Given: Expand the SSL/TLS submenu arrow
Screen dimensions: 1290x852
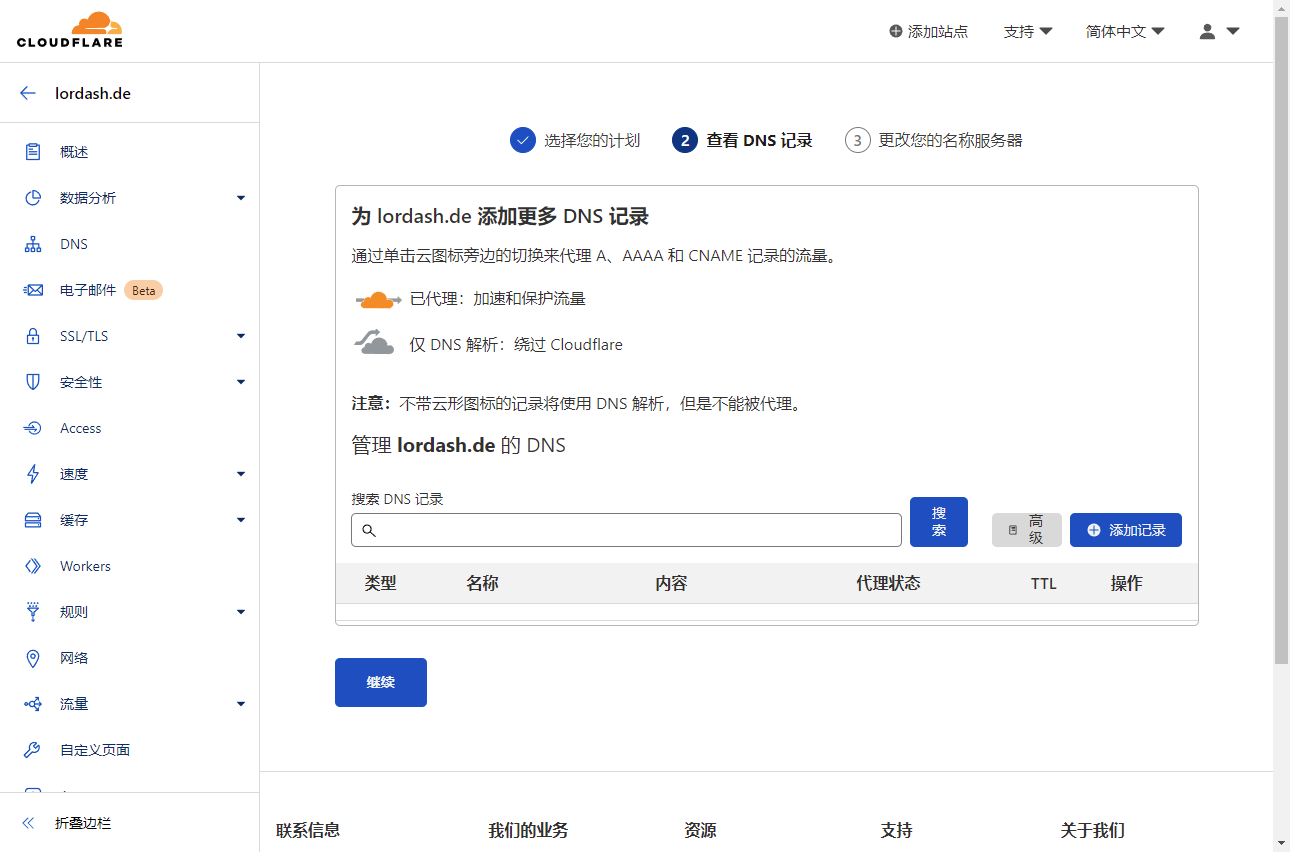Looking at the screenshot, I should [241, 336].
